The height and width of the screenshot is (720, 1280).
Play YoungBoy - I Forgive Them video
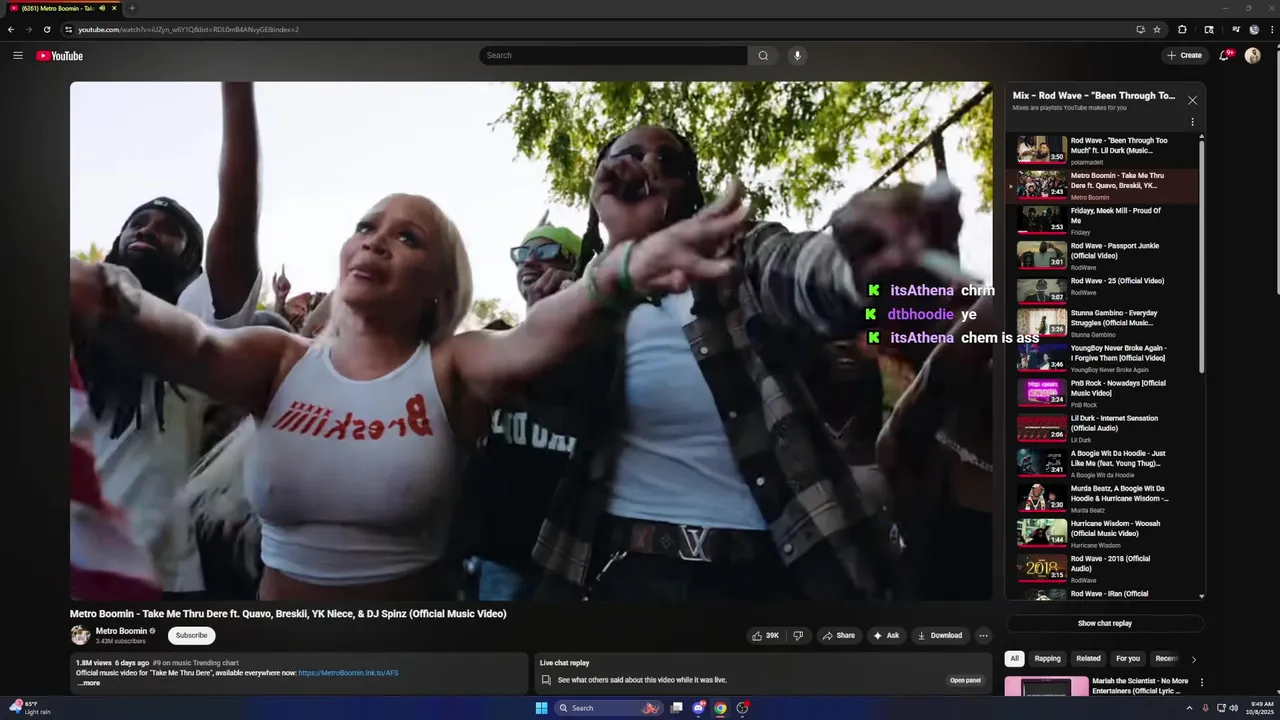(x=1103, y=357)
